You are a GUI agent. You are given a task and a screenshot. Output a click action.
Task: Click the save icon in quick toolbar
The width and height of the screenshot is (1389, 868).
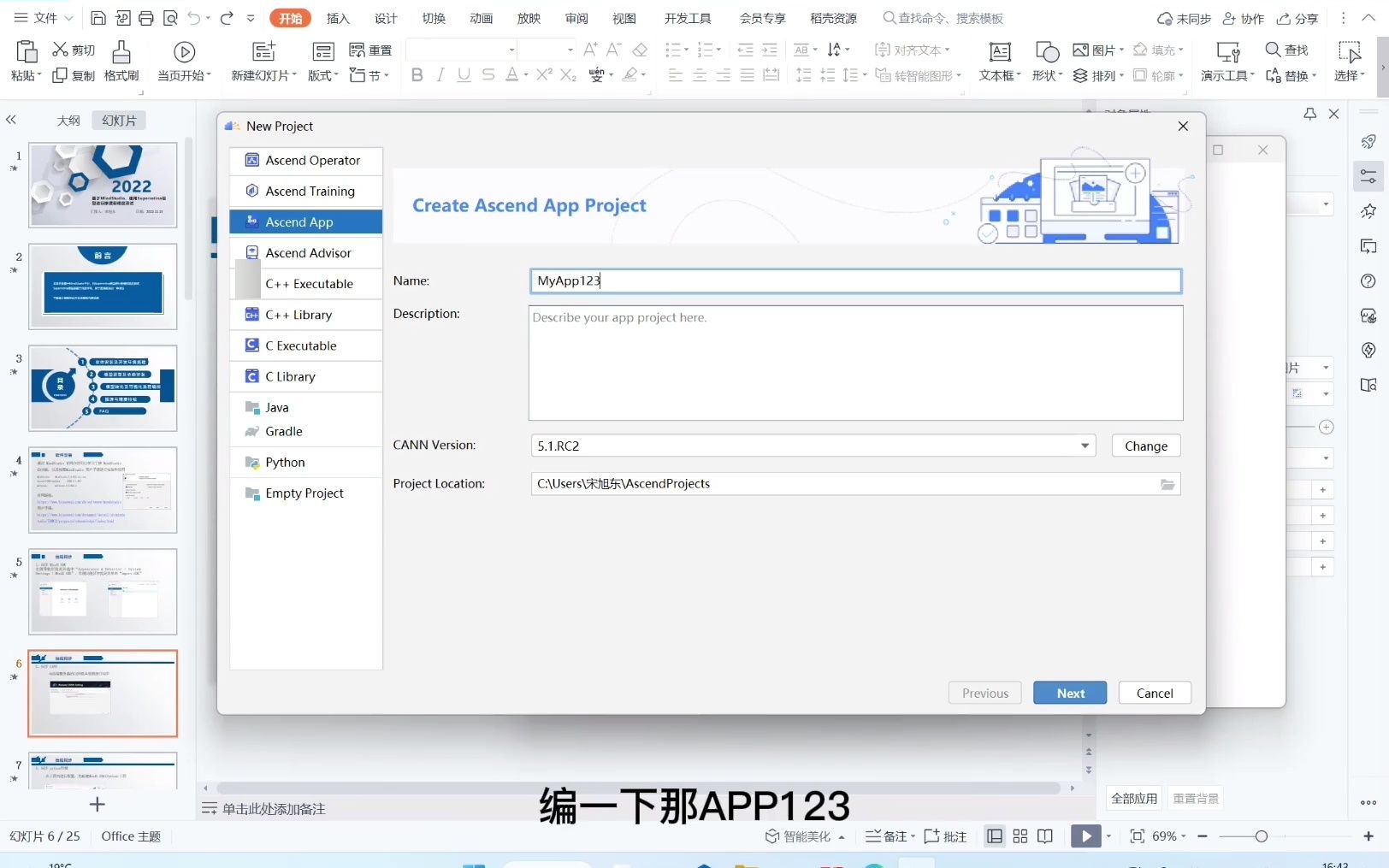click(98, 18)
